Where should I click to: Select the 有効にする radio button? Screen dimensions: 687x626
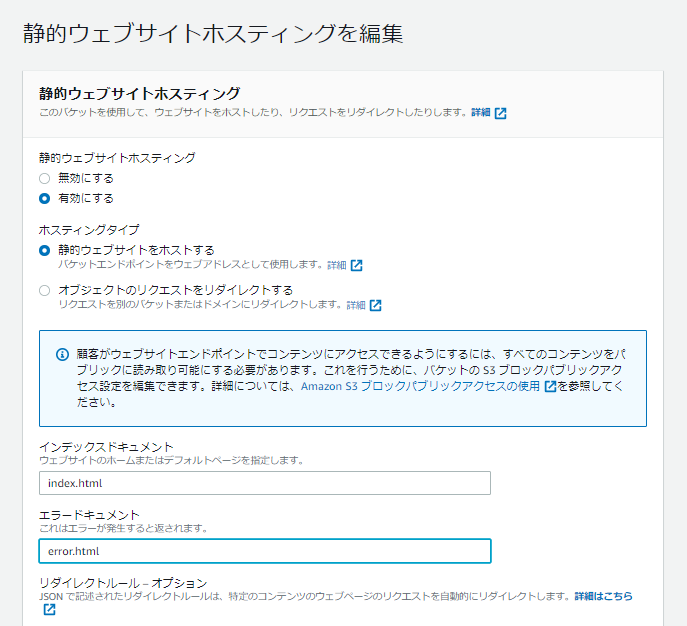click(x=44, y=198)
